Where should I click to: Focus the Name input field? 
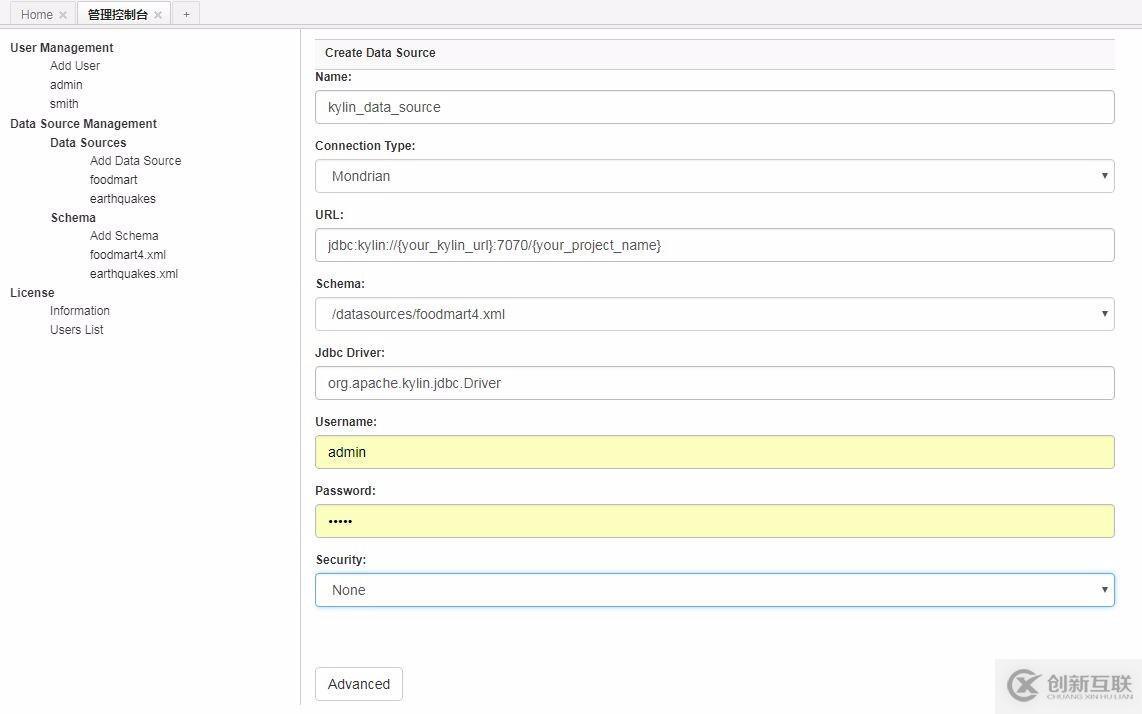(714, 107)
